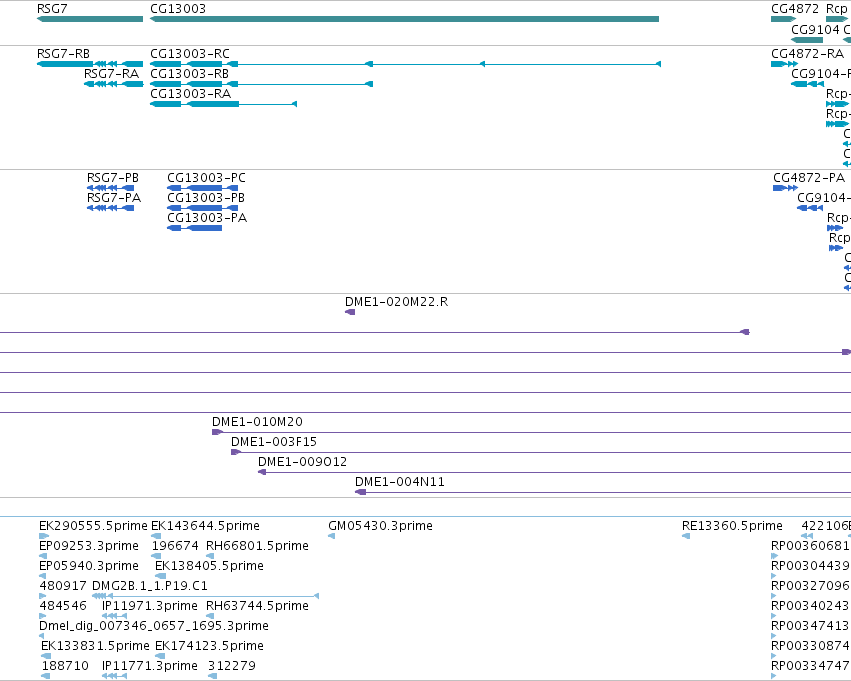Select the CG13003 gene bar
851x681 pixels.
pyautogui.click(x=404, y=19)
